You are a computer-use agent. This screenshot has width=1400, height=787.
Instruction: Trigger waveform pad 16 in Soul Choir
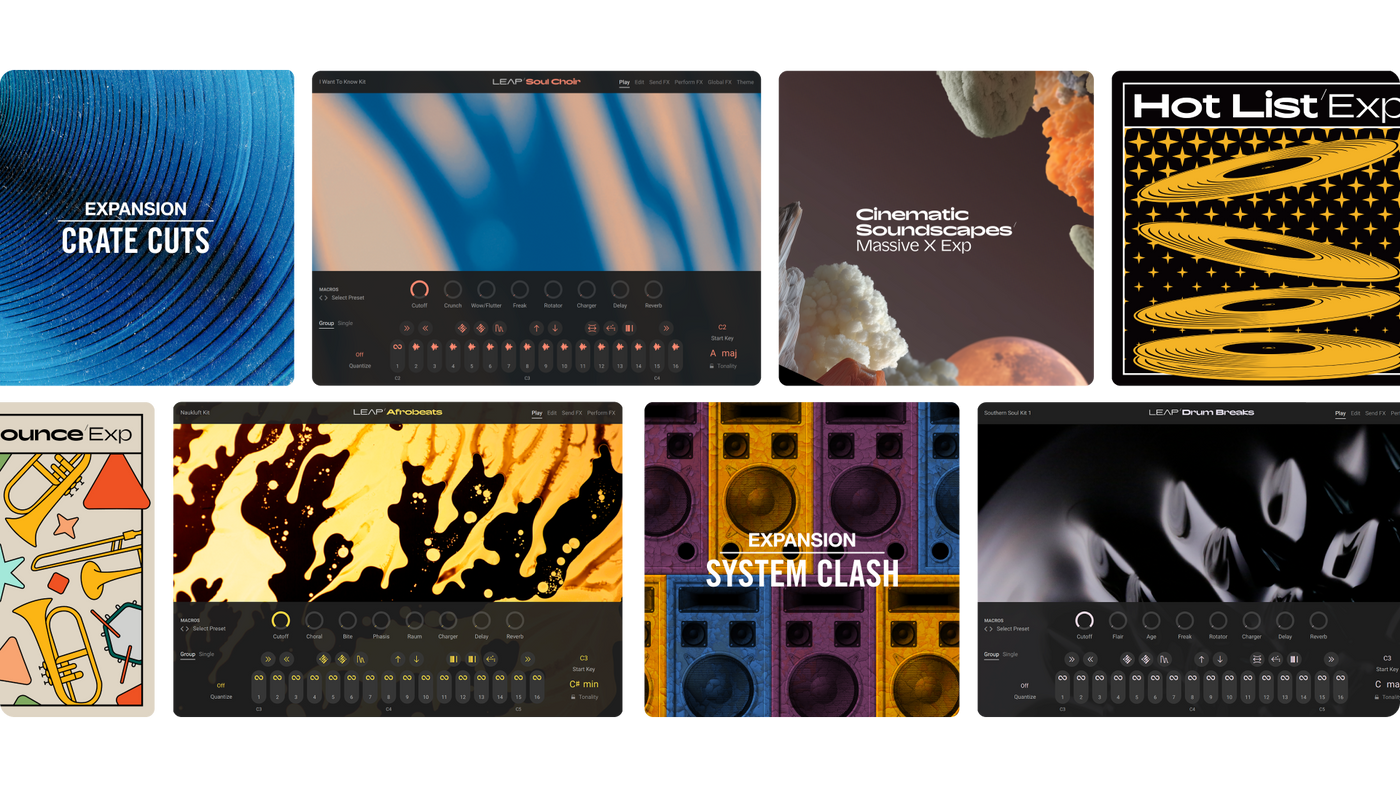(x=675, y=356)
